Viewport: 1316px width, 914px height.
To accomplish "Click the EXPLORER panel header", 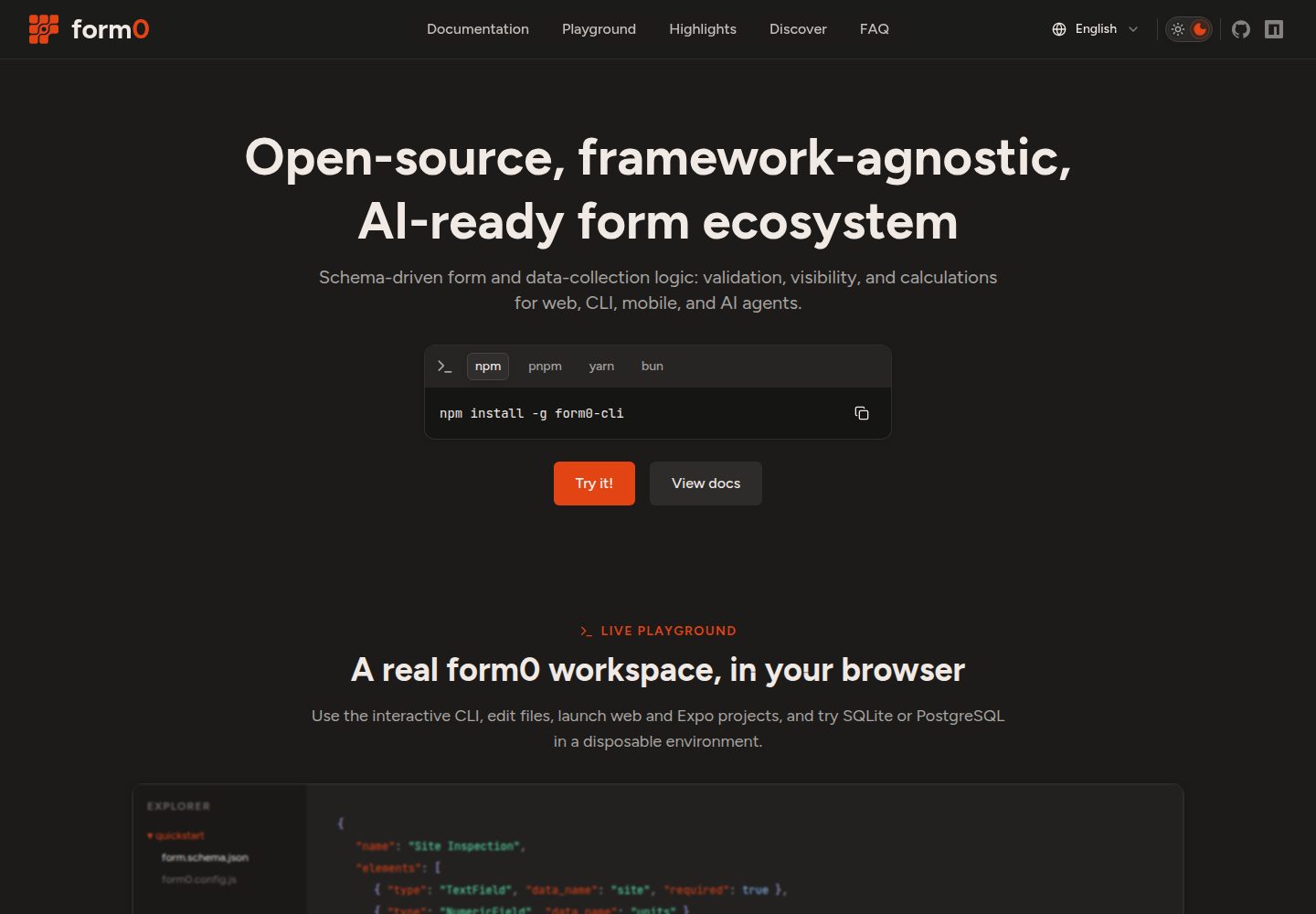I will [x=178, y=806].
